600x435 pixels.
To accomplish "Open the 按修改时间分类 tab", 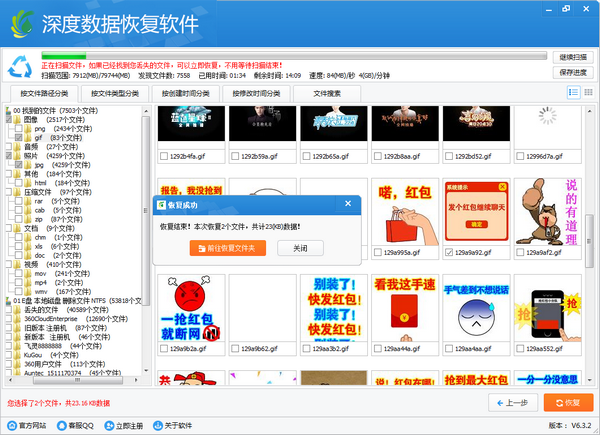I will point(256,93).
